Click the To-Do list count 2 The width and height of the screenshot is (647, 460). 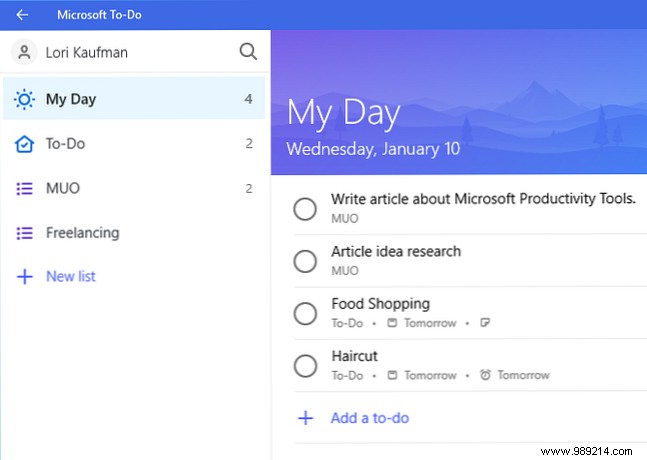(249, 144)
